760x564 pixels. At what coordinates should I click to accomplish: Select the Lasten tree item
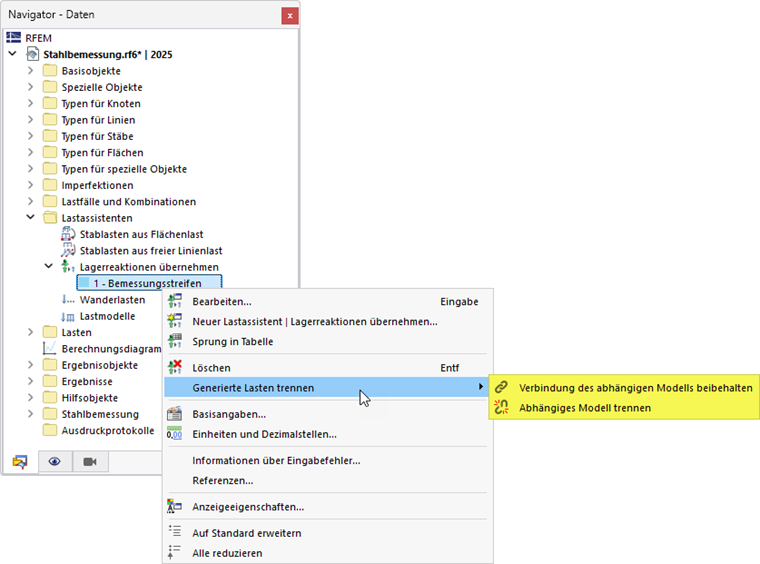coord(76,332)
